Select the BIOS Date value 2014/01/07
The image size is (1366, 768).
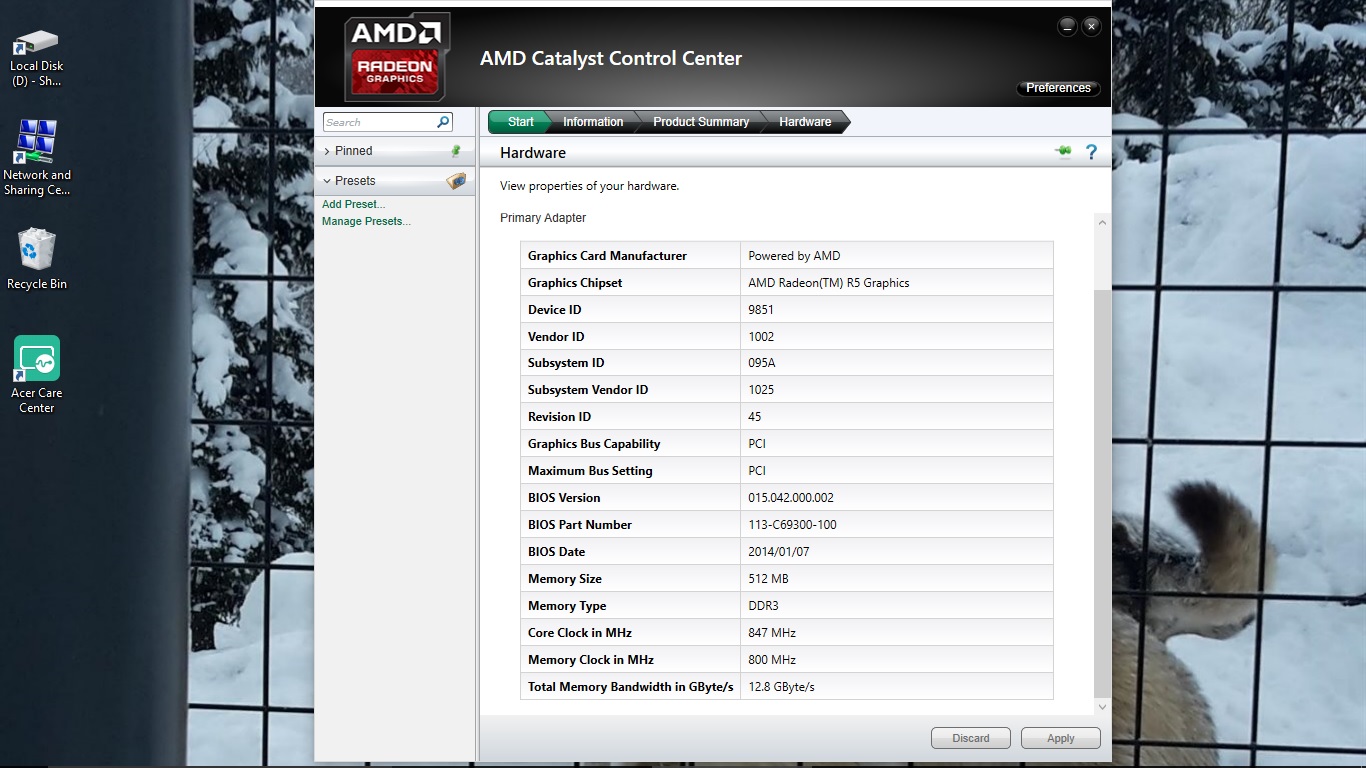click(x=778, y=552)
